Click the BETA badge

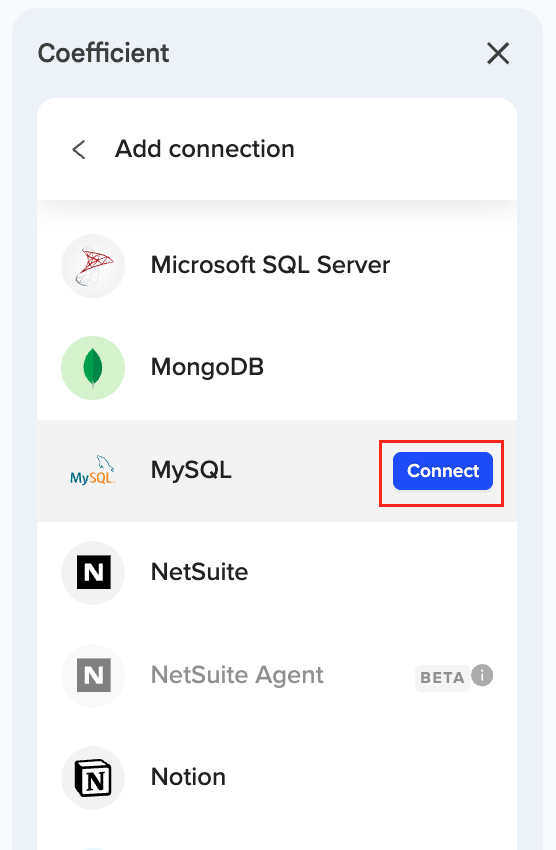(442, 678)
